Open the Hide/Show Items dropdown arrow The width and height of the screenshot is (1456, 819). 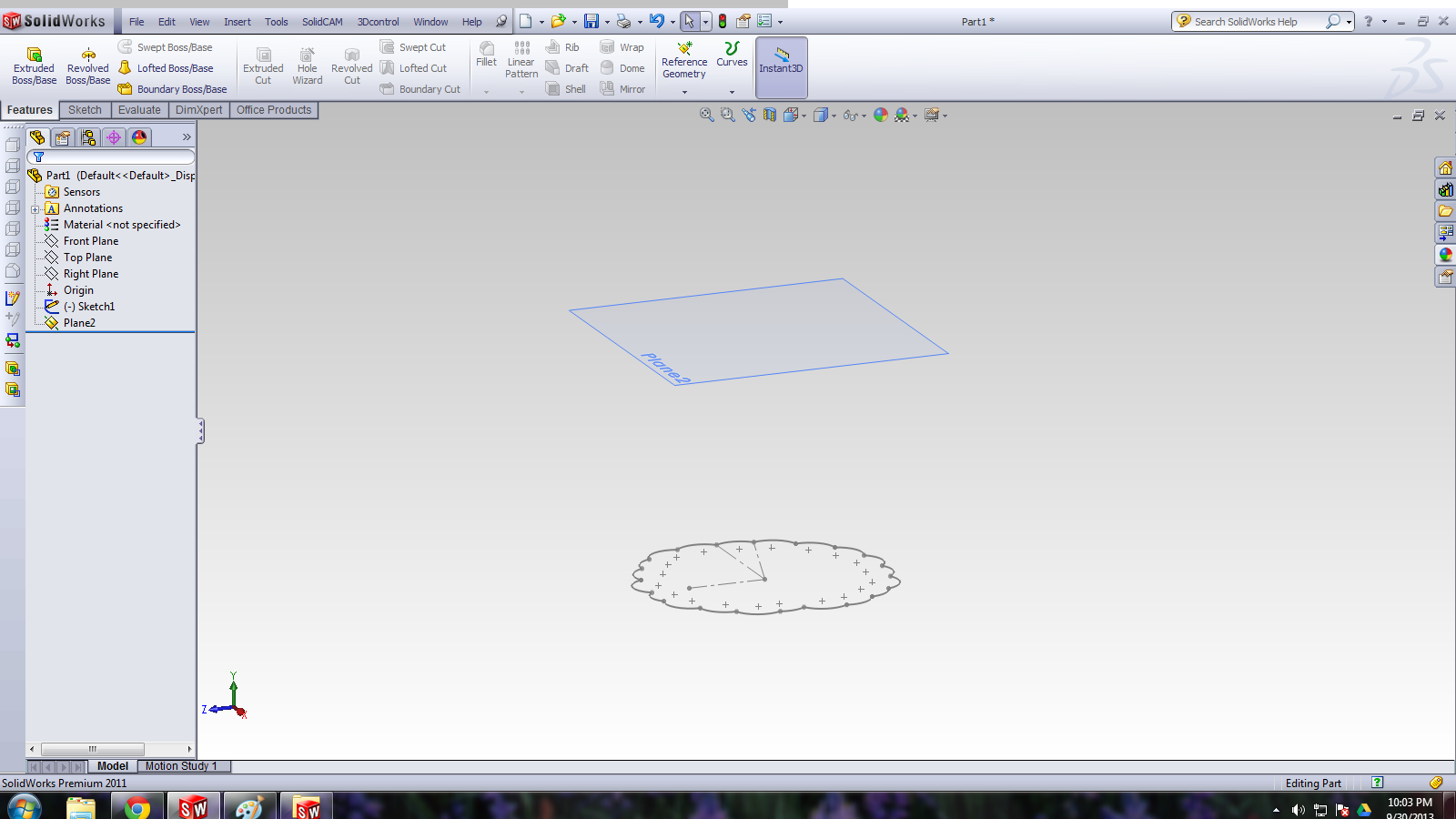coord(864,116)
